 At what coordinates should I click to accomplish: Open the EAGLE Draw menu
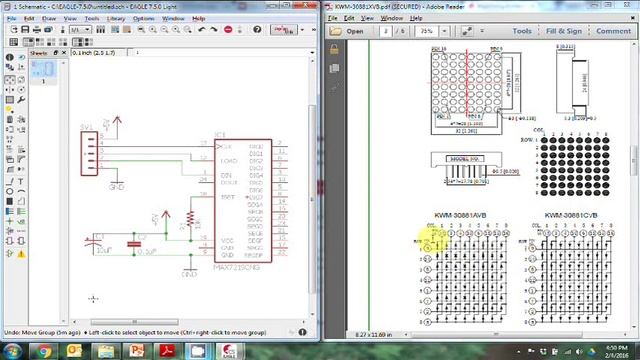[49, 18]
